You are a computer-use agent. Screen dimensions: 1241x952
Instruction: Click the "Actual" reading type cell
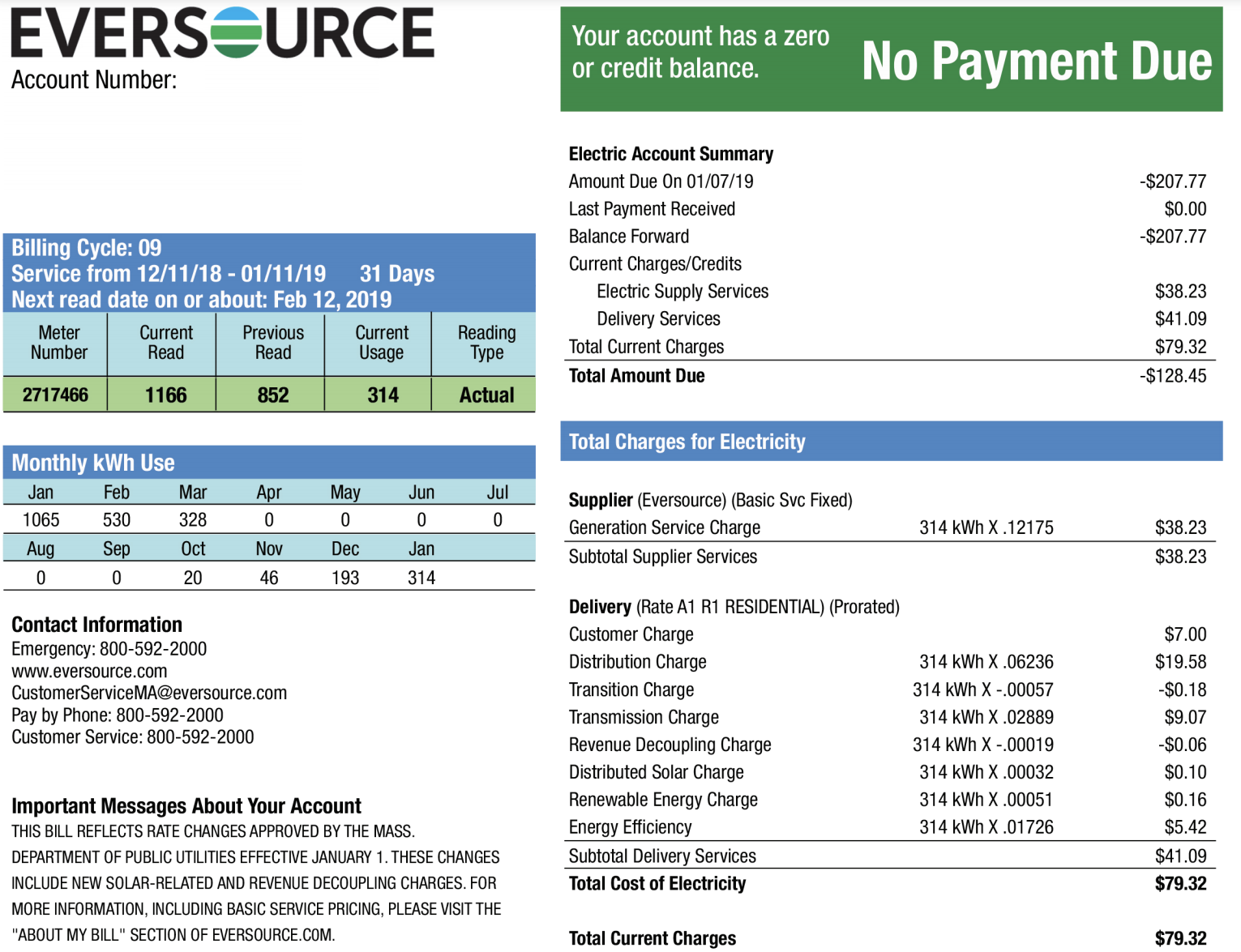pos(486,395)
